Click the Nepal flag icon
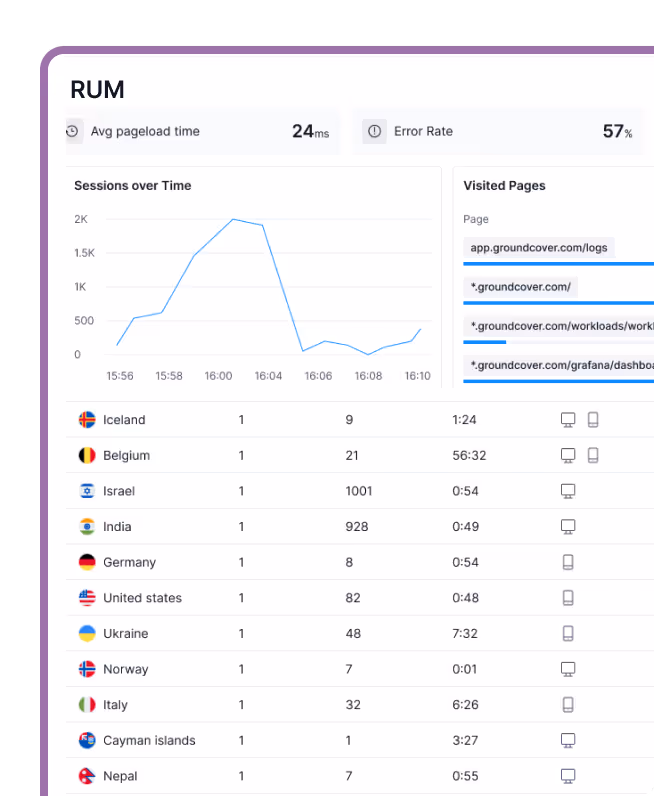Screen dimensions: 654x796 (x=87, y=776)
